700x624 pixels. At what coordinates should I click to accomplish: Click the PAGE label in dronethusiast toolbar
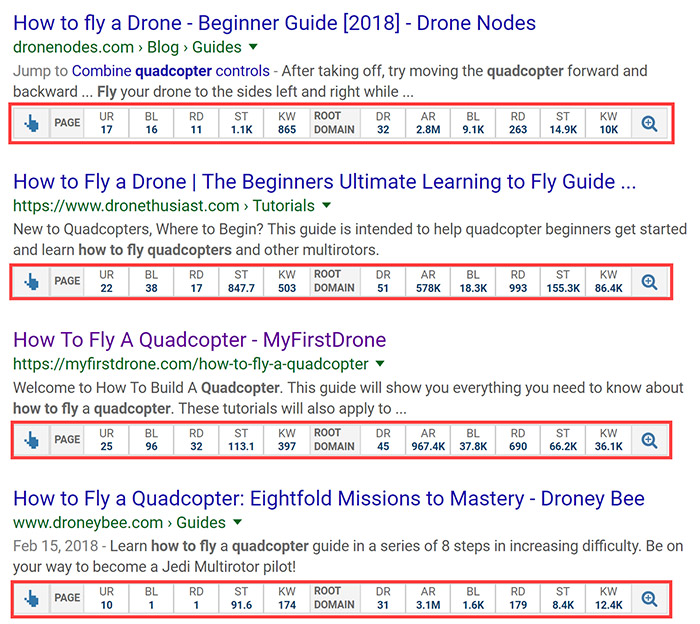click(67, 281)
